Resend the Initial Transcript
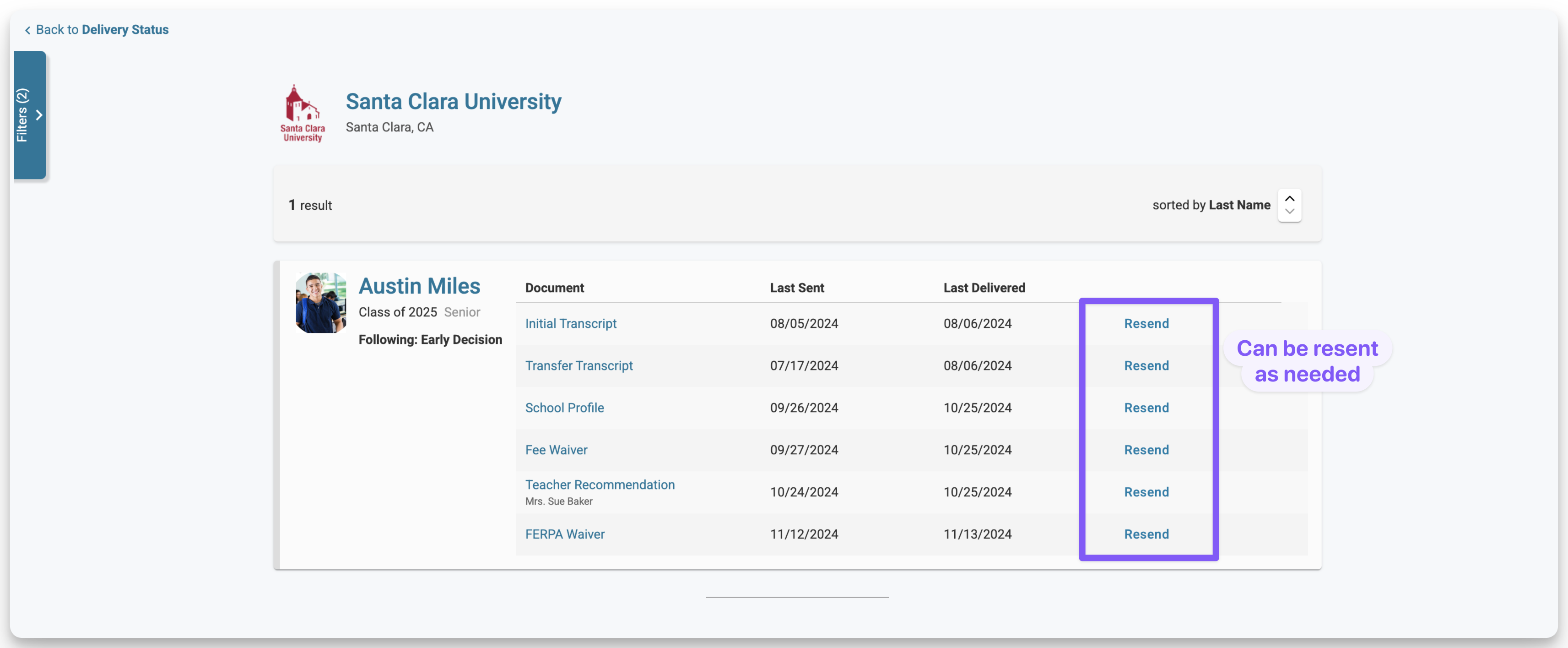This screenshot has height=648, width=1568. [1146, 323]
